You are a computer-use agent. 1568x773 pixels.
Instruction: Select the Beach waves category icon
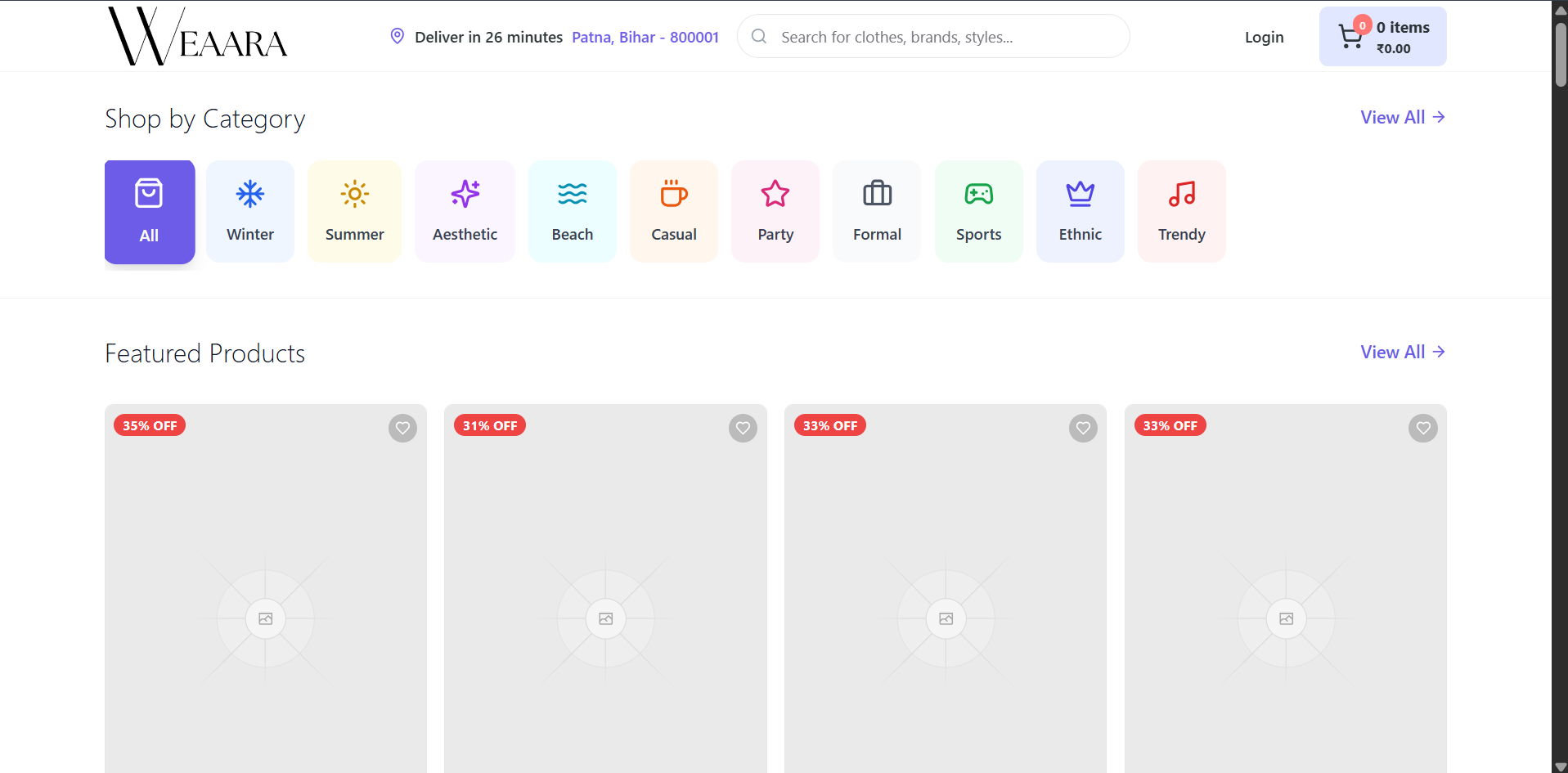click(573, 194)
